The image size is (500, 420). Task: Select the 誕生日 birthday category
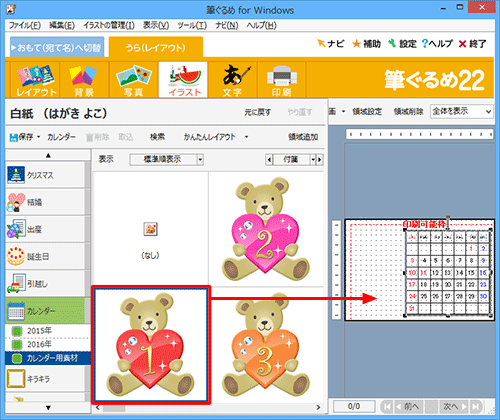pos(45,256)
